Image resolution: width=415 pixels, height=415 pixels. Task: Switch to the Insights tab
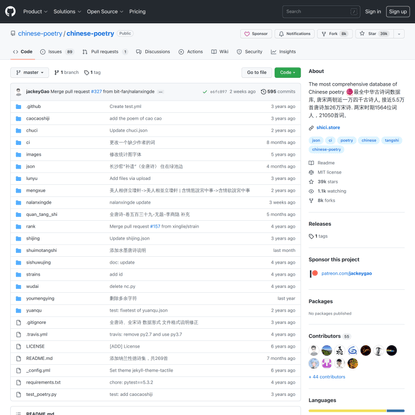[283, 52]
